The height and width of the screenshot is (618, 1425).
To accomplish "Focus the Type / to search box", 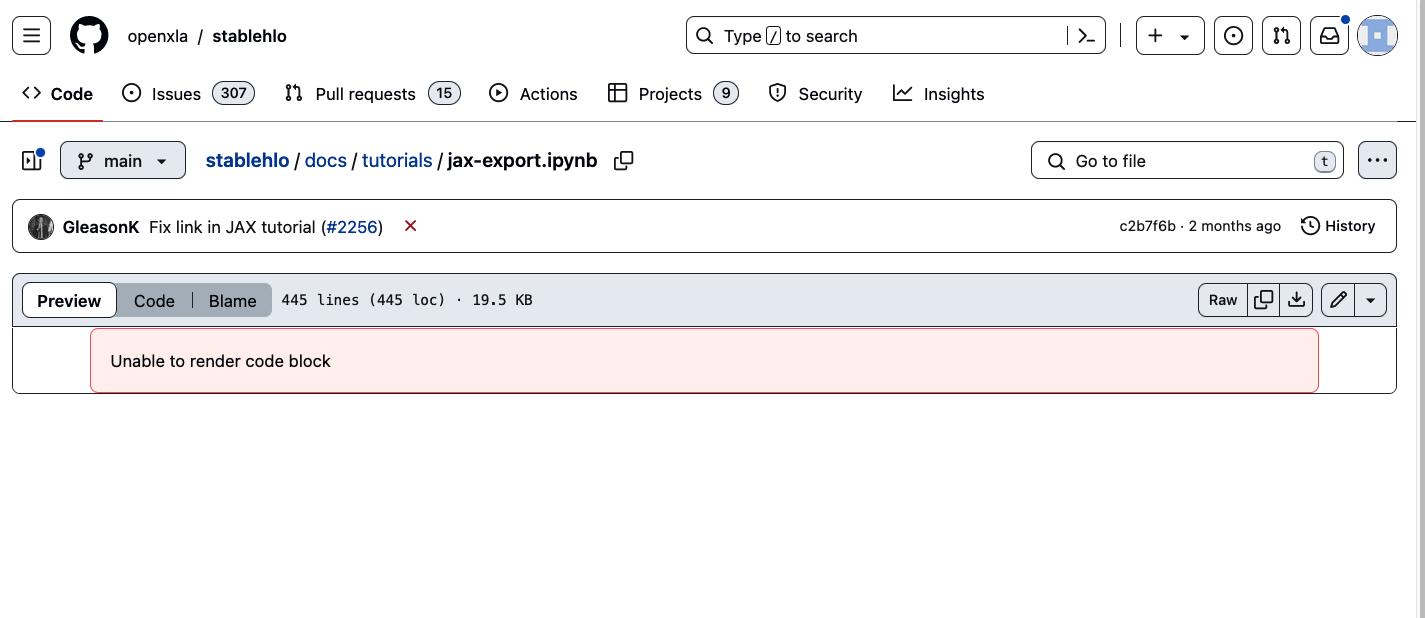I will point(895,36).
